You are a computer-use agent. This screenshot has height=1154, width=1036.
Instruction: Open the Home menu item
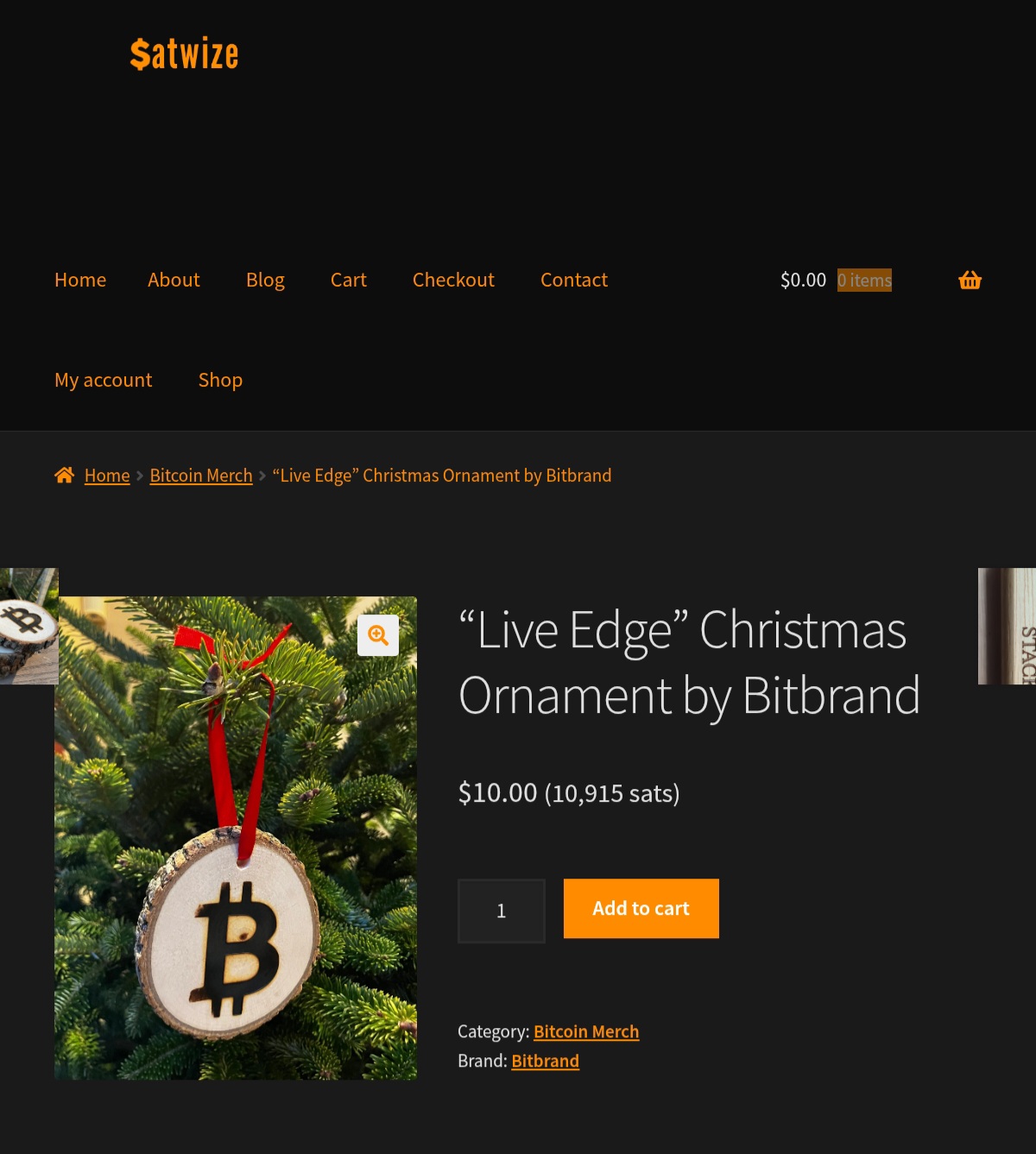80,280
